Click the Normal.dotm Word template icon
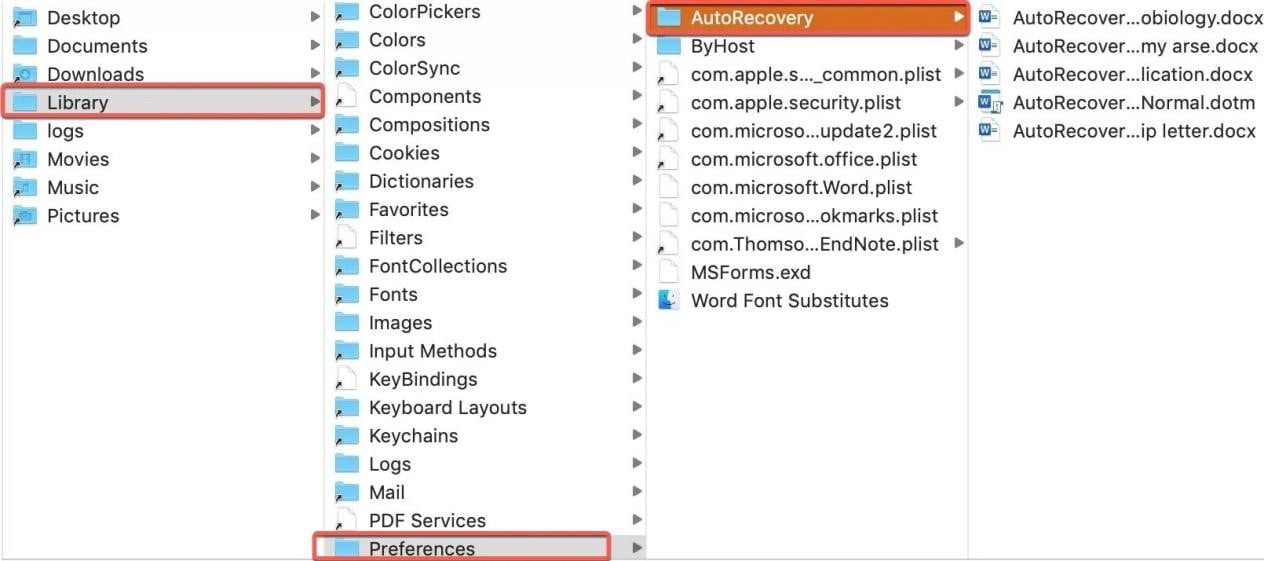The image size is (1264, 561). (990, 102)
